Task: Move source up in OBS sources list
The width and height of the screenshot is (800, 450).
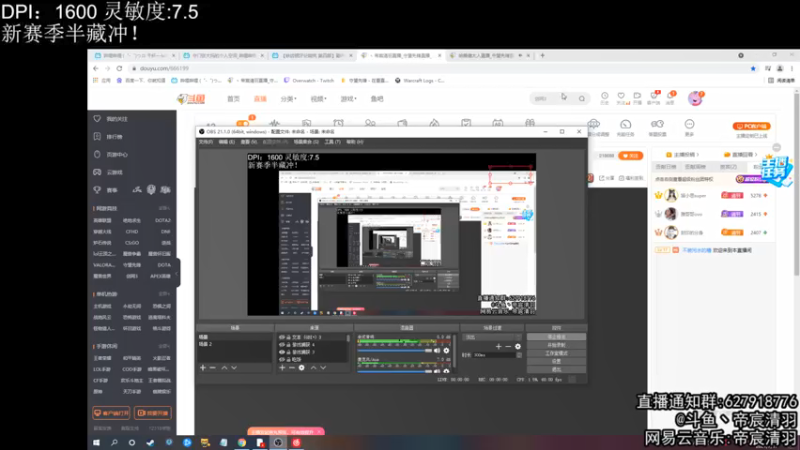Action: click(x=313, y=367)
